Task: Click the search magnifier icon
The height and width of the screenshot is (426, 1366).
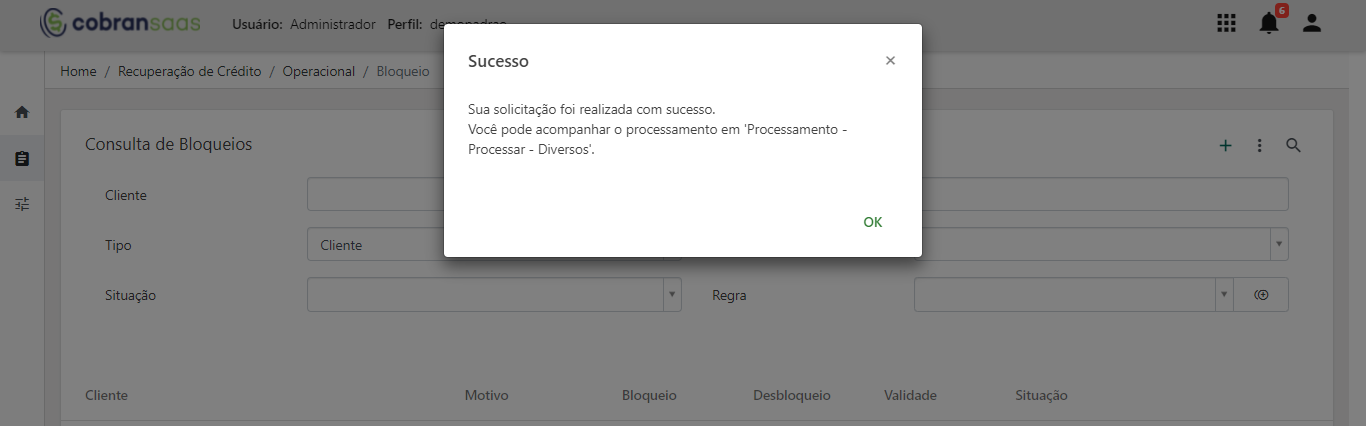Action: (x=1293, y=146)
